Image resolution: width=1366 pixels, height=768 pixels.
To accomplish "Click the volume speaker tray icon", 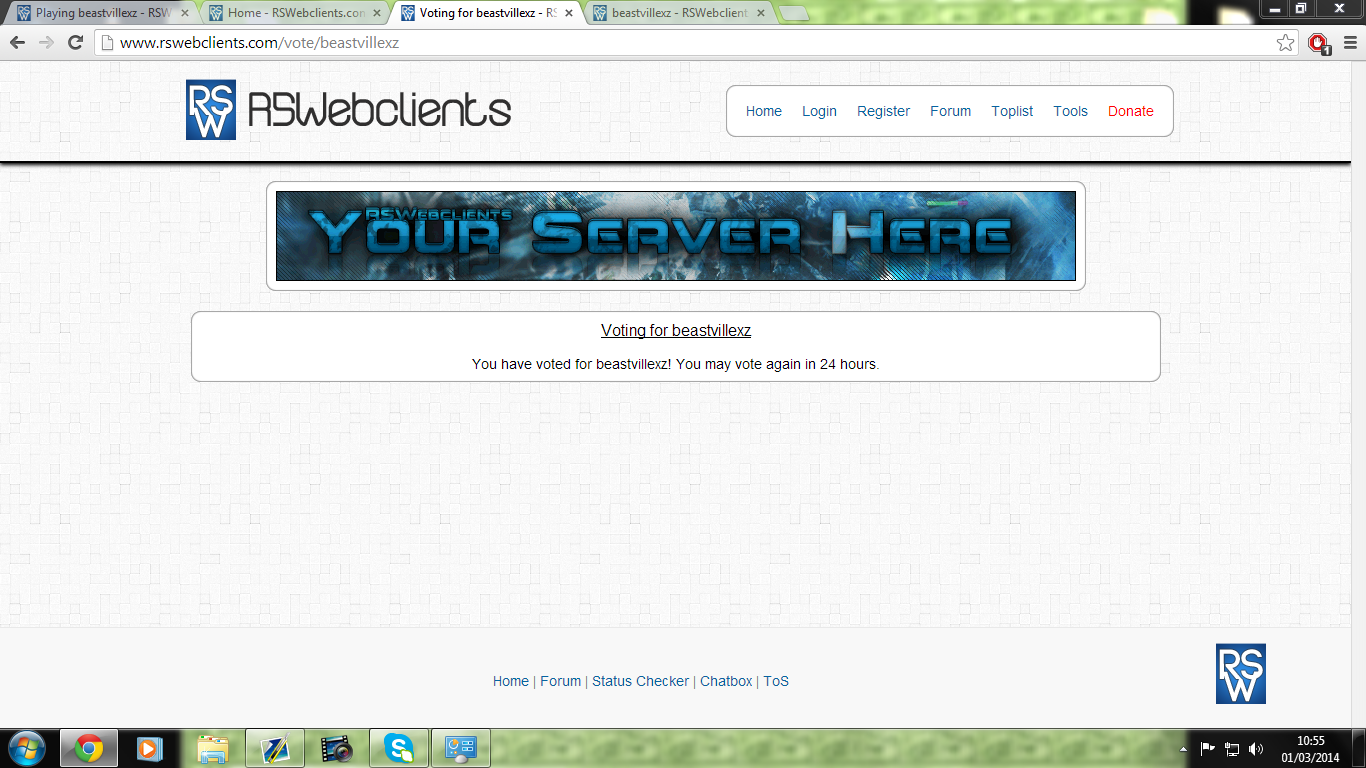I will 1256,749.
